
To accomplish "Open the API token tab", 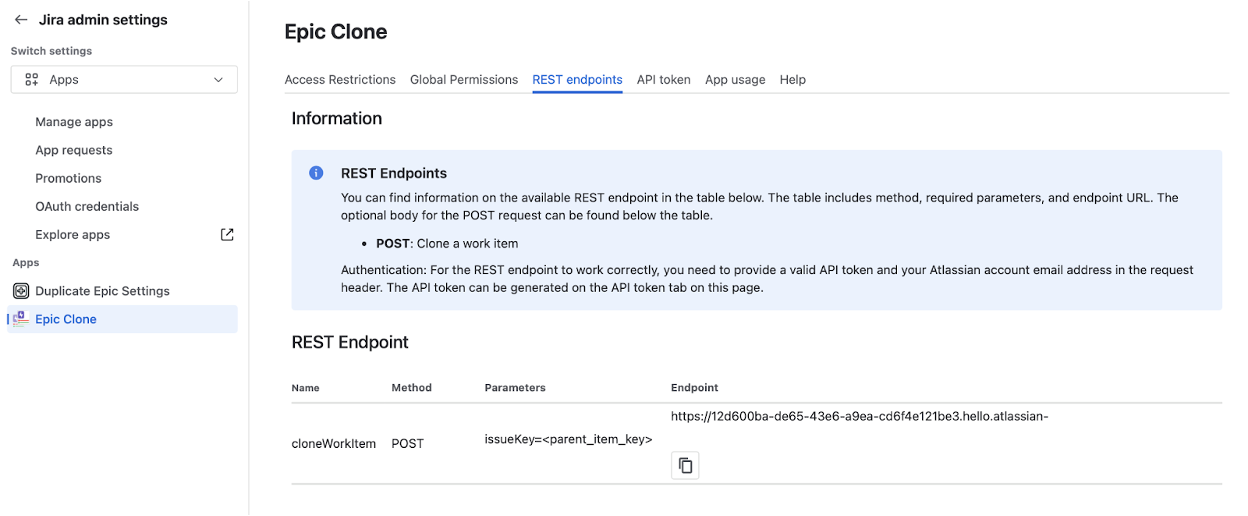I will (664, 80).
